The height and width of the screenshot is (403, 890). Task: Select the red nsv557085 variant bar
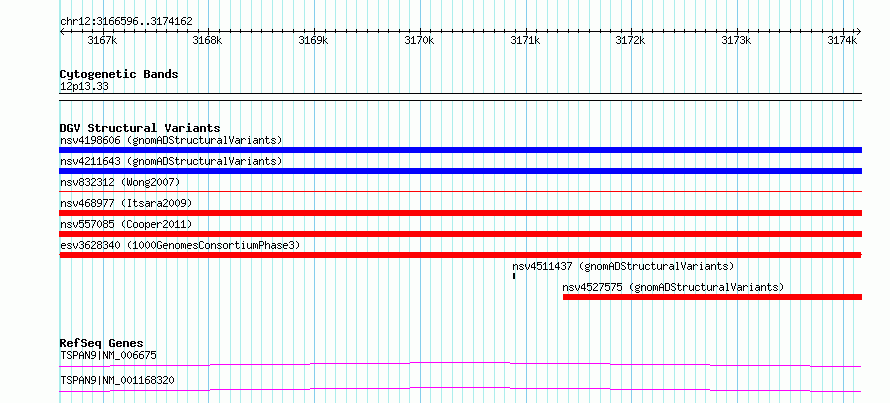click(x=460, y=234)
